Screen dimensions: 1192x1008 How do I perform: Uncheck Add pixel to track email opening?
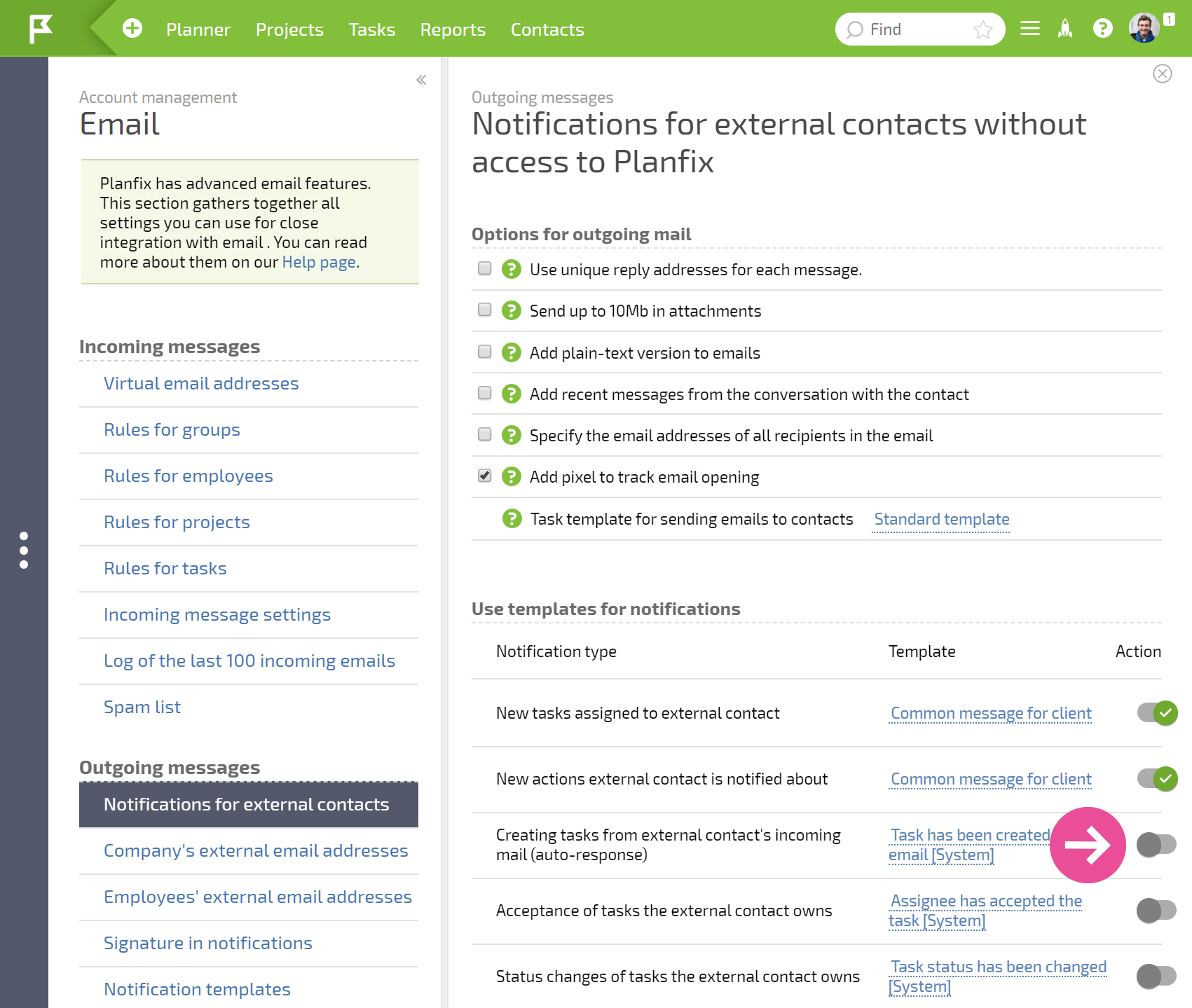coord(484,476)
